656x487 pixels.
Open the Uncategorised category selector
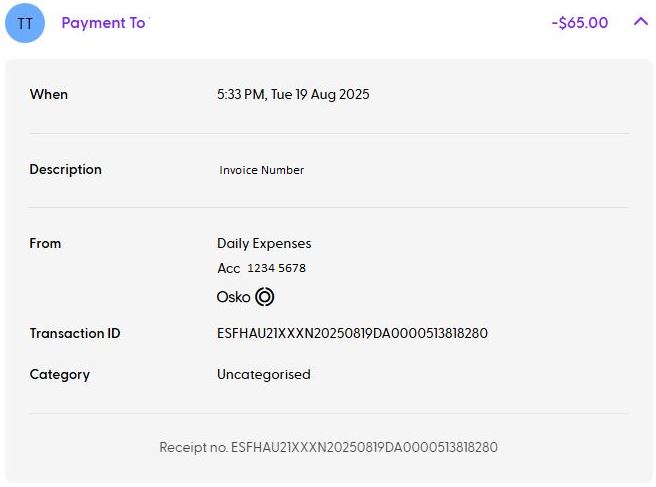[264, 374]
